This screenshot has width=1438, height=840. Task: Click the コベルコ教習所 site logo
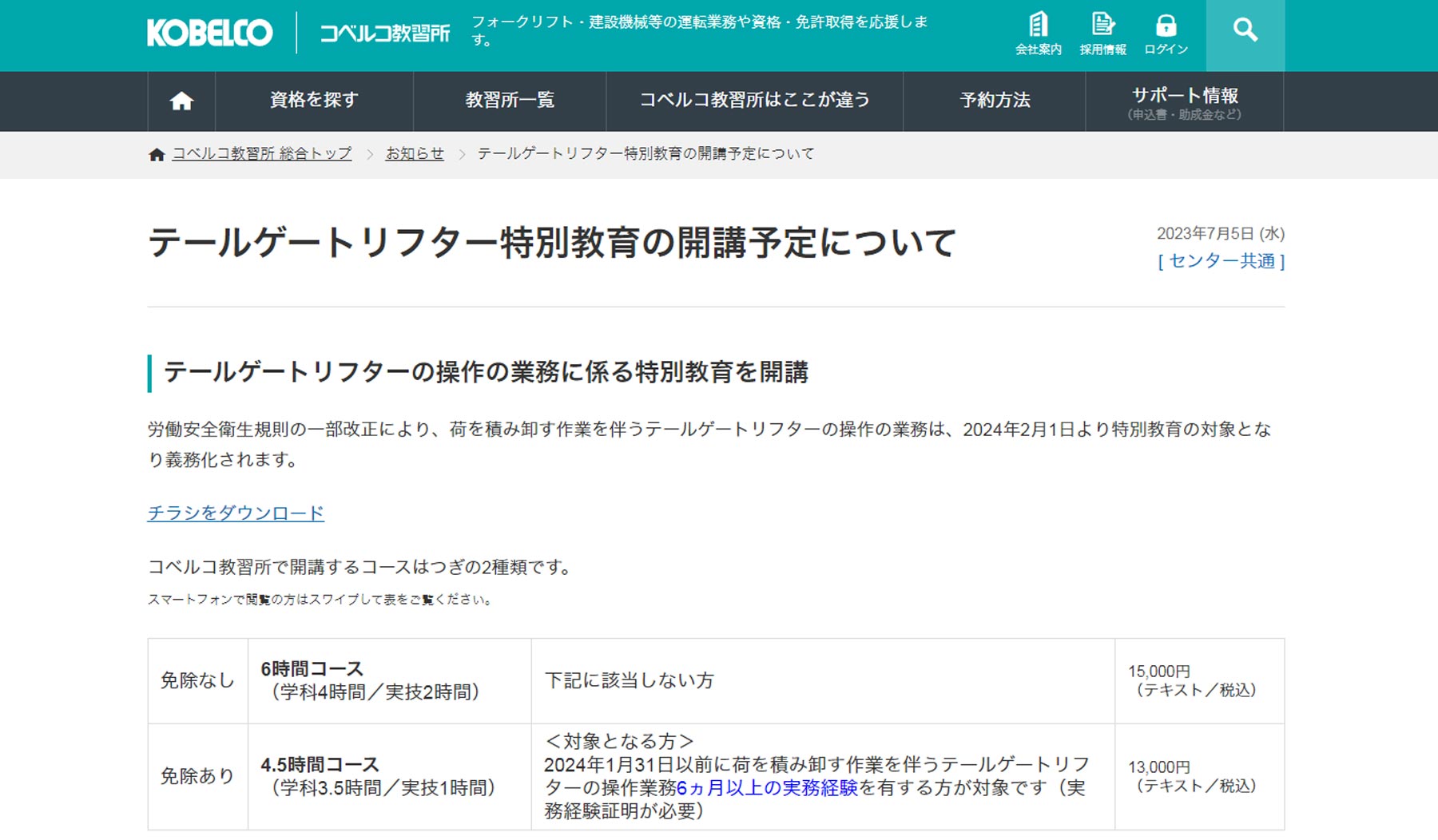385,33
